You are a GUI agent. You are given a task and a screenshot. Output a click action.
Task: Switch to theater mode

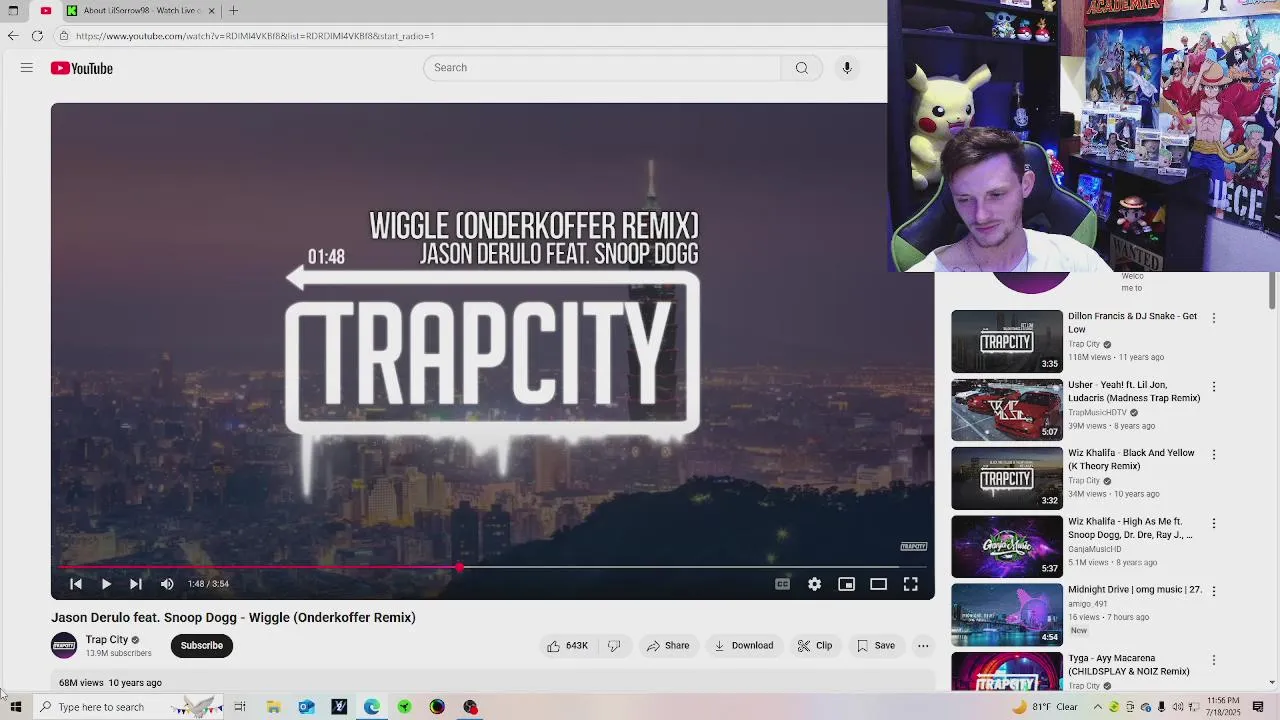[878, 584]
